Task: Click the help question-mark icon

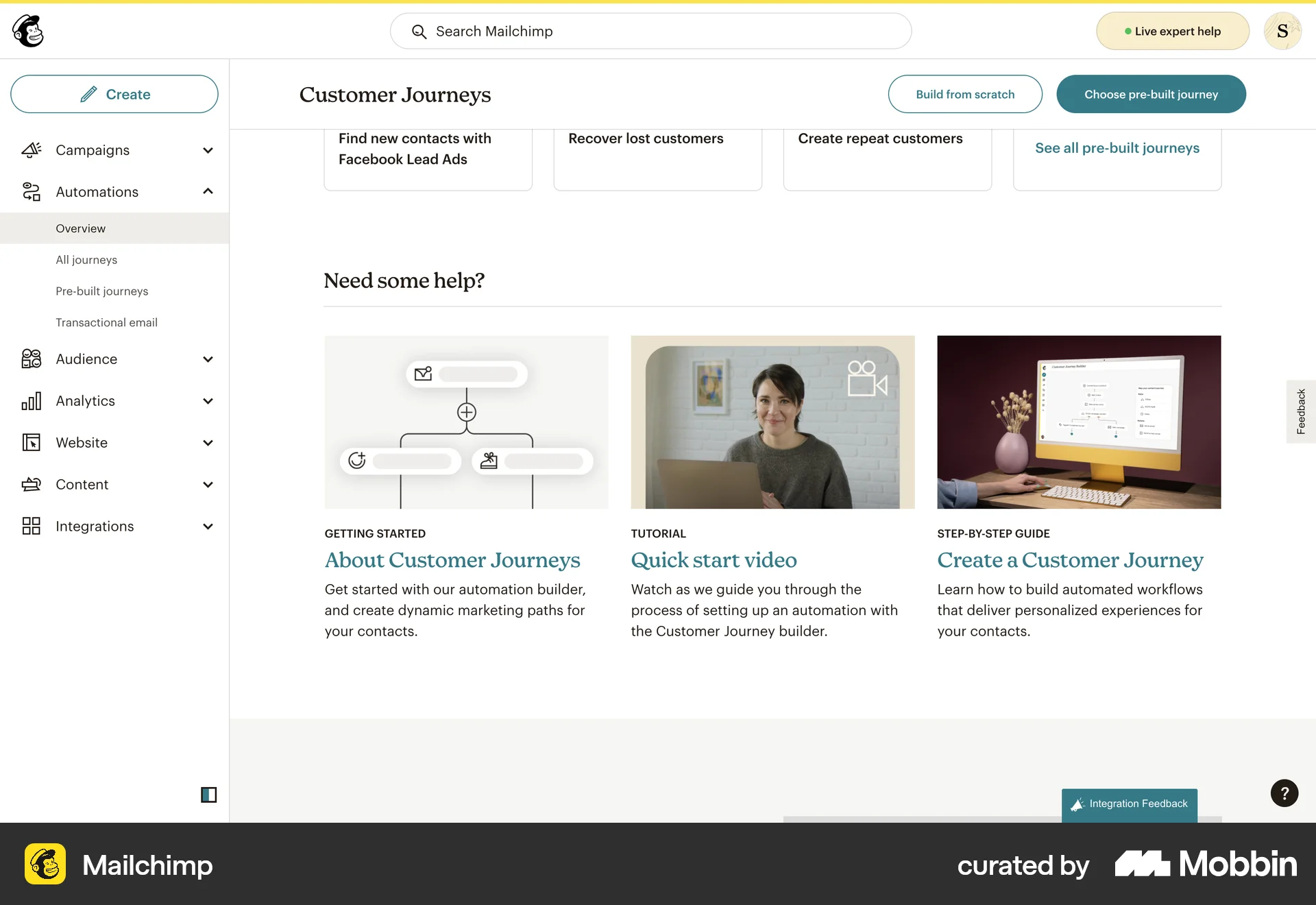Action: coord(1284,793)
